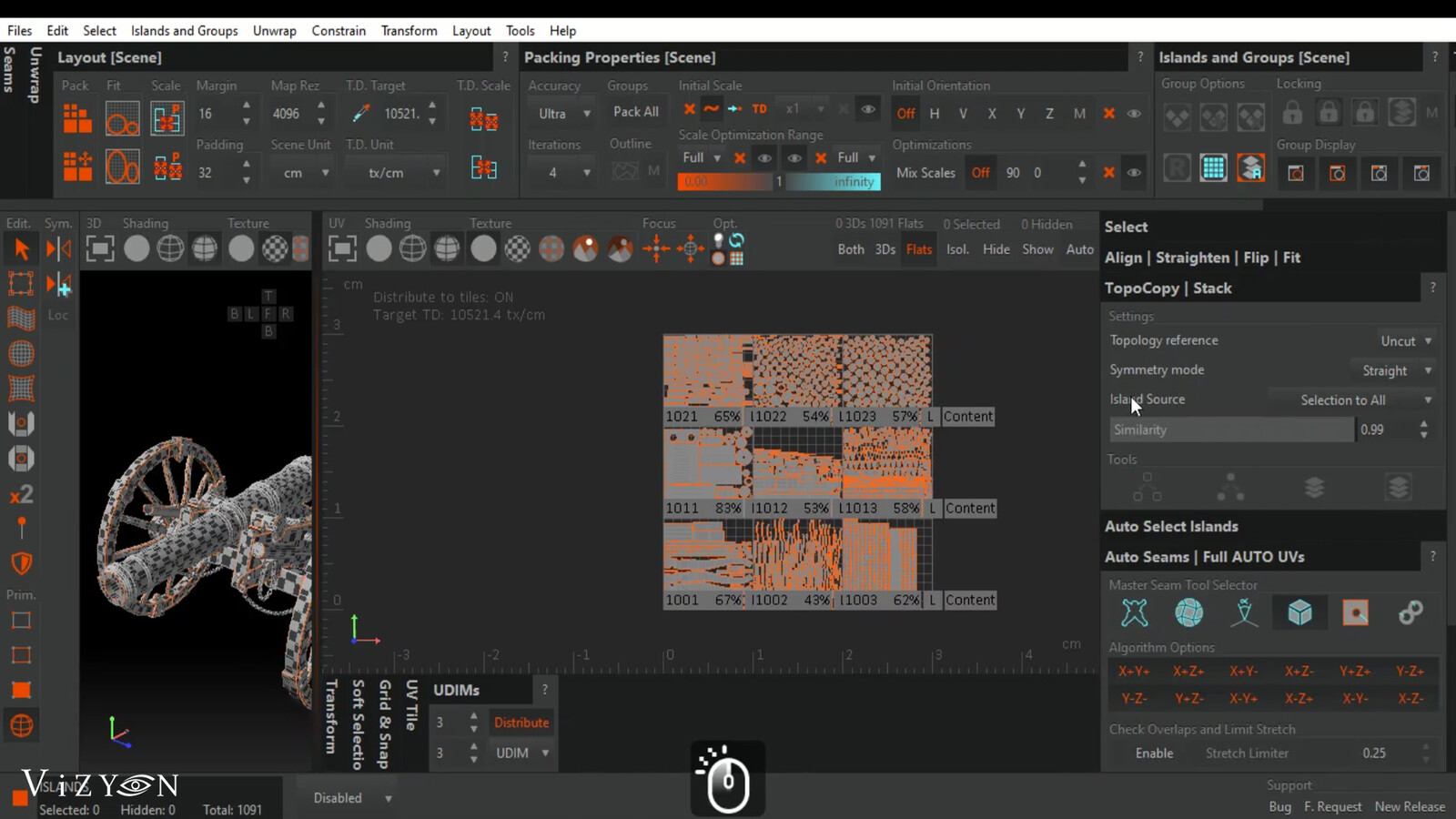The image size is (1456, 819).
Task: Open the Transform menu
Action: [409, 30]
